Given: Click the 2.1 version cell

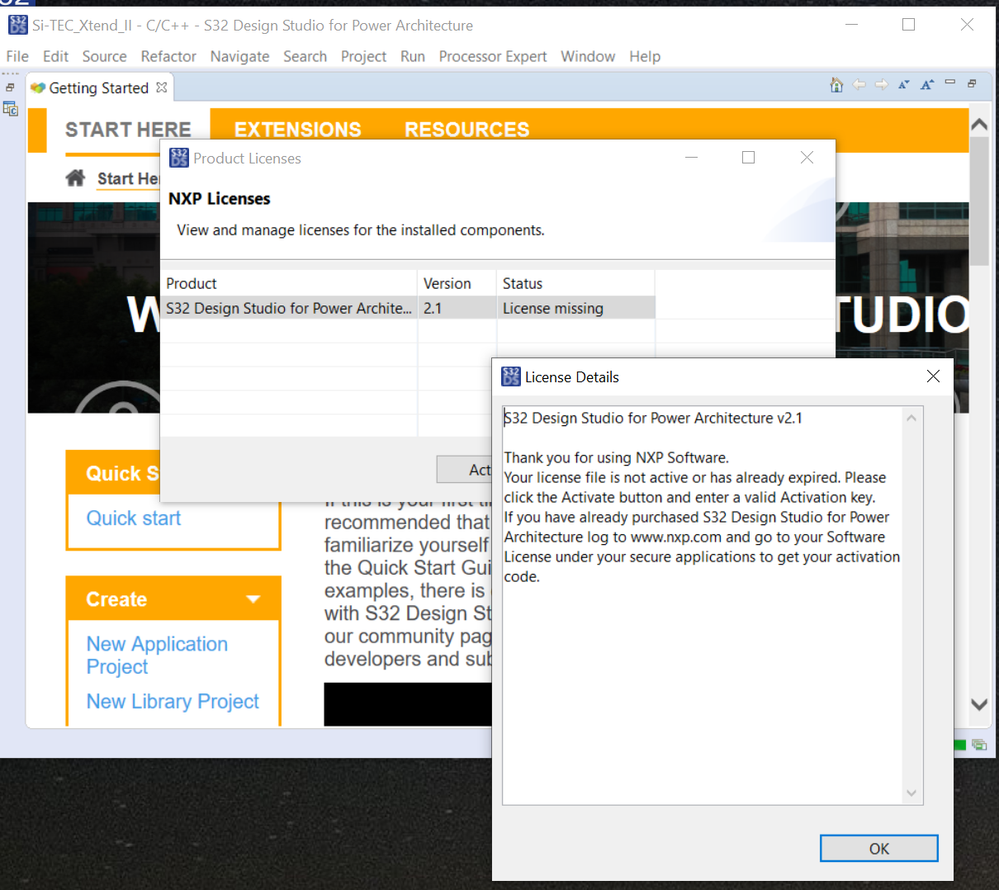Looking at the screenshot, I should [457, 308].
